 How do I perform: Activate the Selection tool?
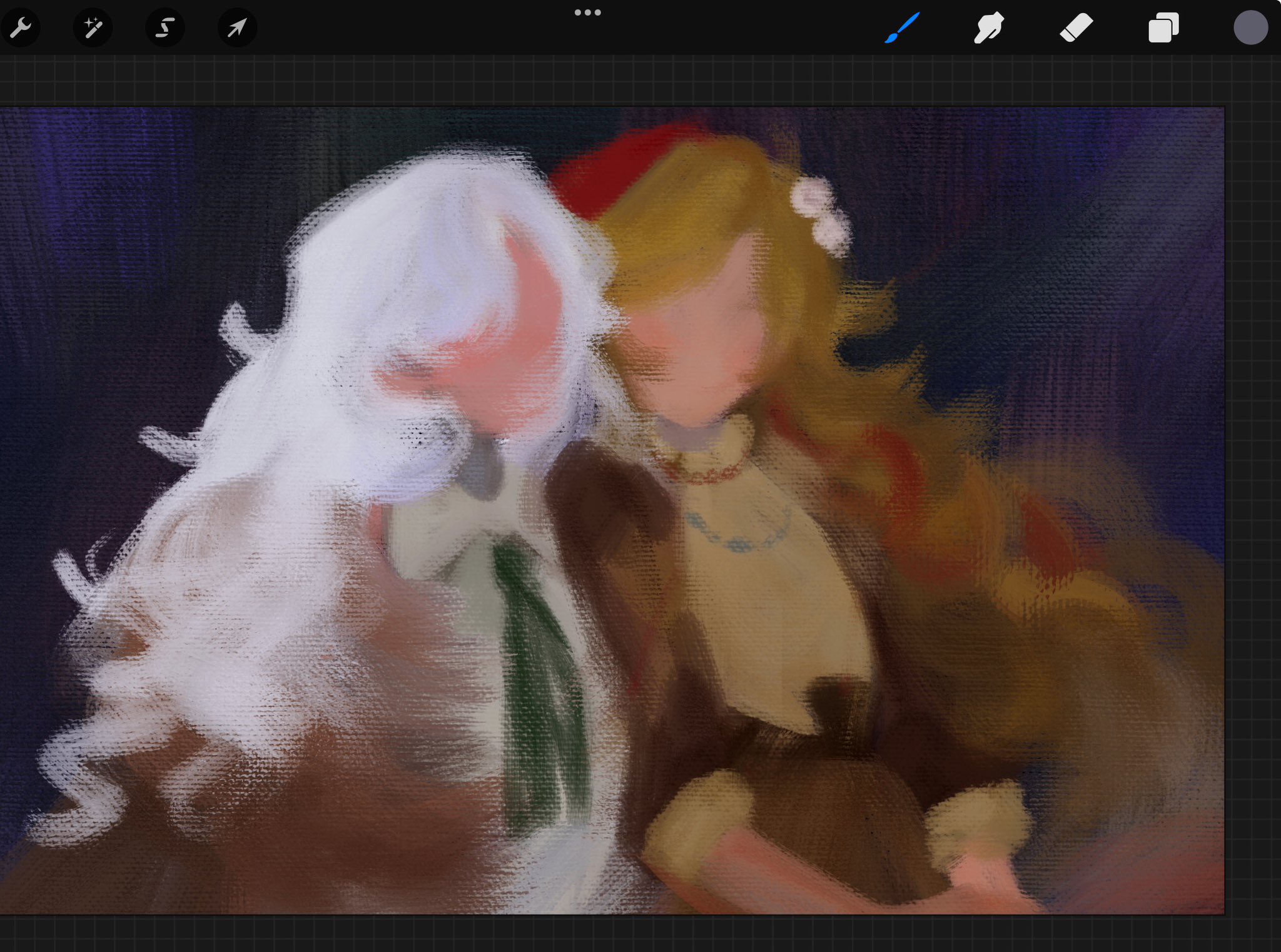click(x=165, y=28)
